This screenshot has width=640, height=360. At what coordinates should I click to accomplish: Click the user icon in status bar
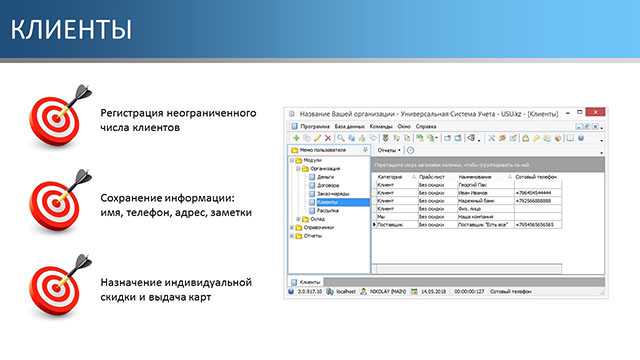[x=363, y=291]
